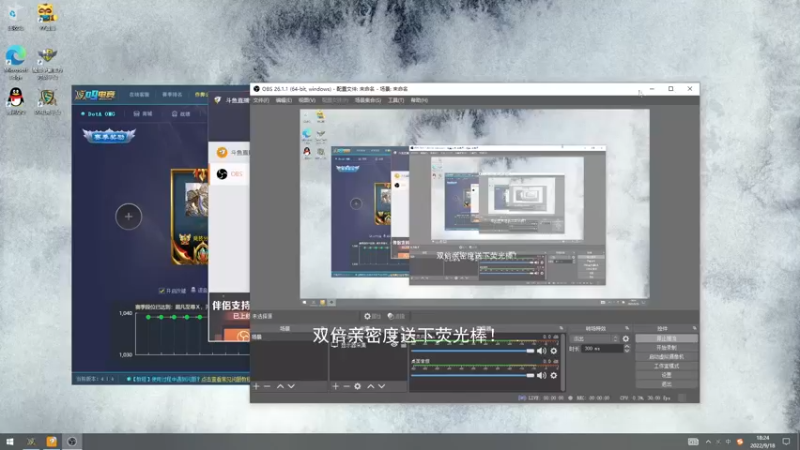
Task: Click OBS preview canvas area
Action: click(474, 204)
